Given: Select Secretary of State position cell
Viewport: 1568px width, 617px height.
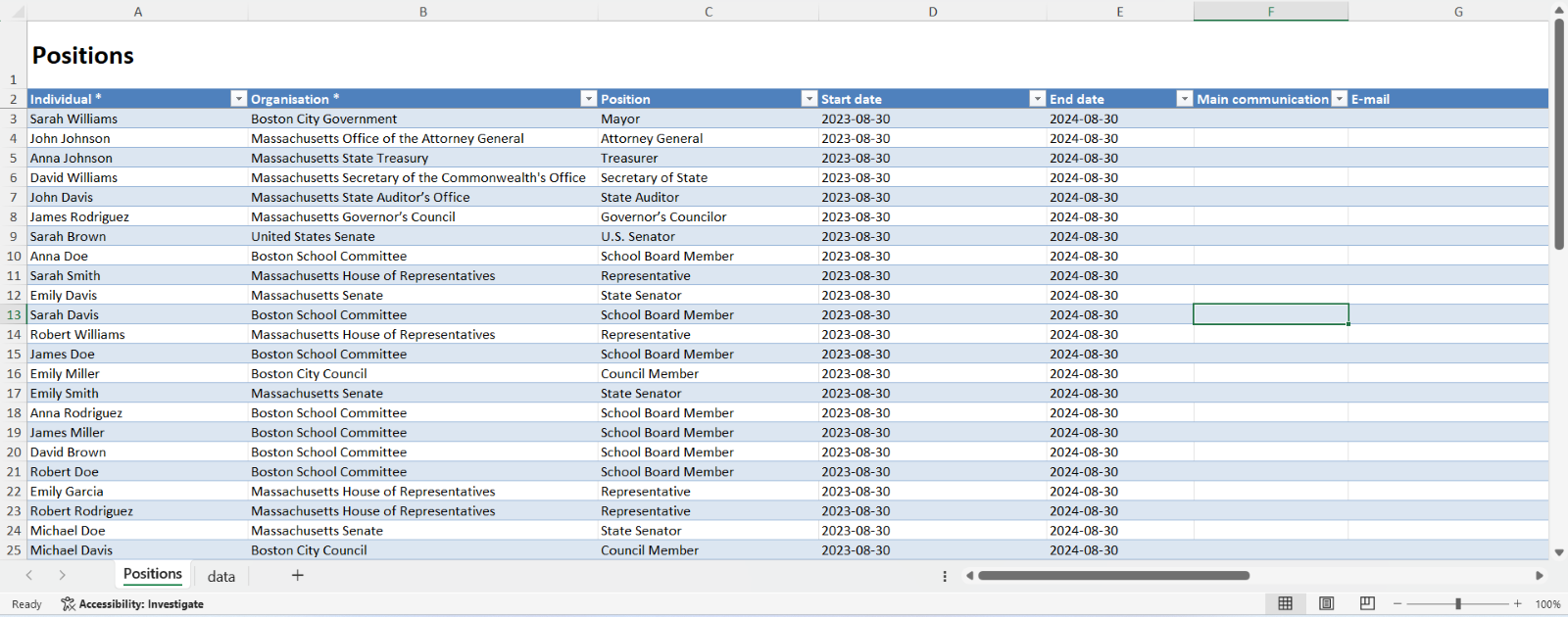Looking at the screenshot, I should pyautogui.click(x=709, y=177).
